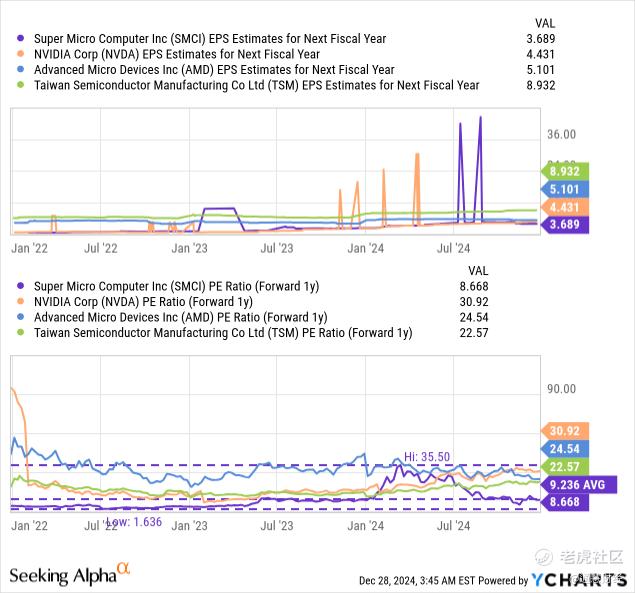The height and width of the screenshot is (593, 635).
Task: Click Jan '24 on the PE chart axis
Action: pyautogui.click(x=366, y=526)
